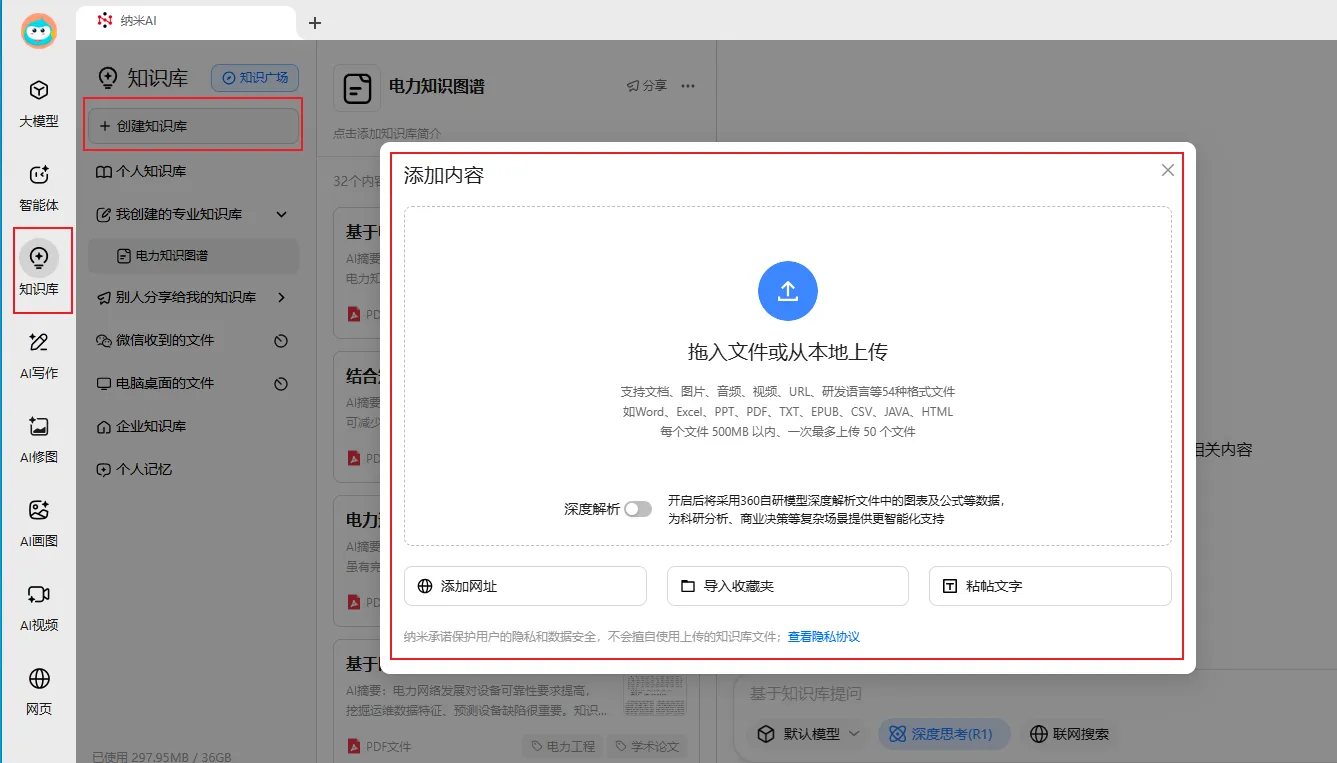The width and height of the screenshot is (1337, 763).
Task: Close the 添加内容 dialog
Action: (x=1167, y=170)
